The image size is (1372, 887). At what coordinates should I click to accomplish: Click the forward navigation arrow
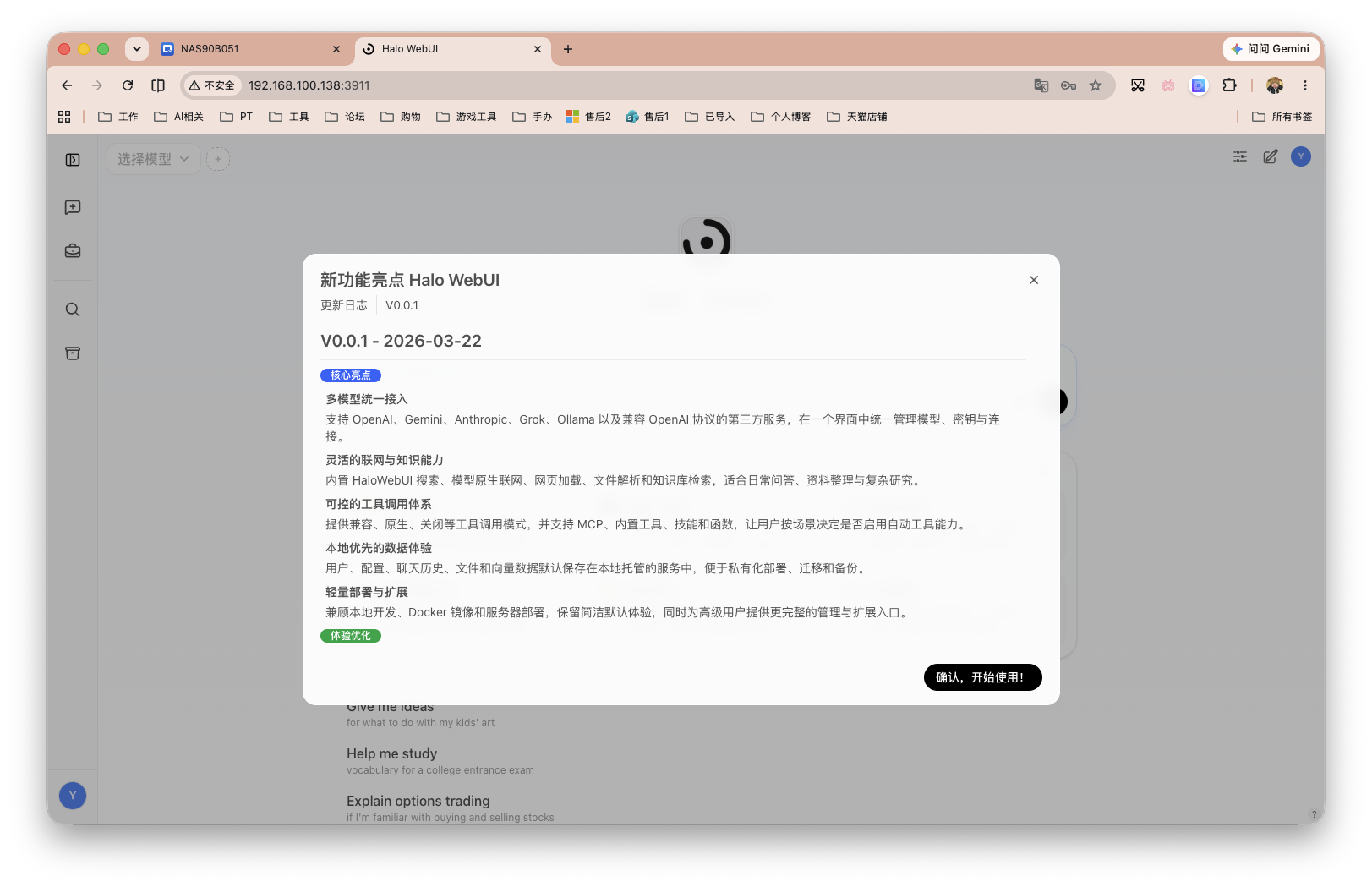97,85
